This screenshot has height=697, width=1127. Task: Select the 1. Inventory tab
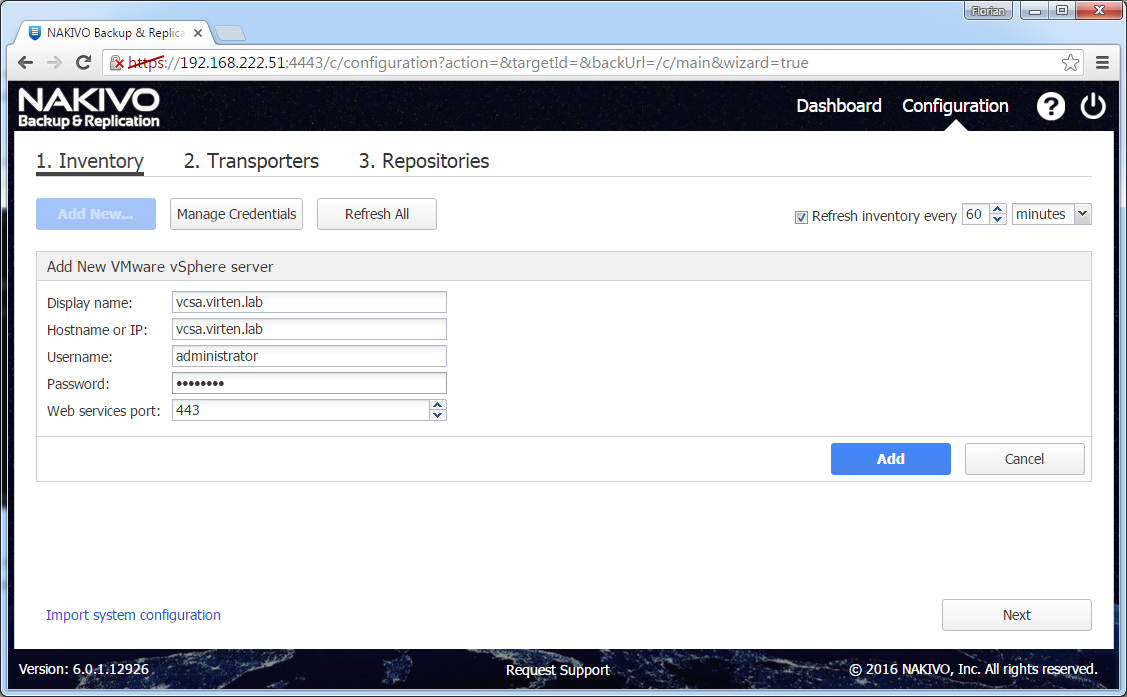coord(90,161)
